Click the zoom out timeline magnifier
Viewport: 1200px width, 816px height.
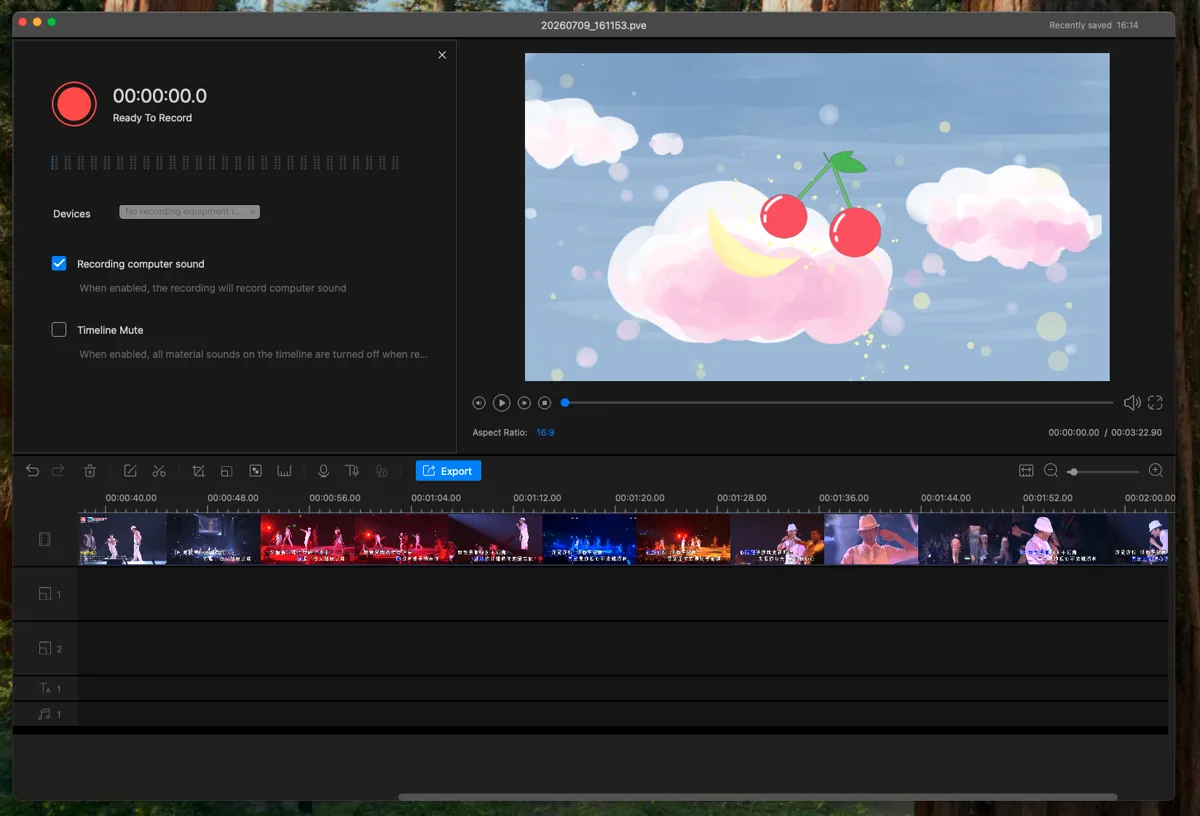tap(1051, 471)
